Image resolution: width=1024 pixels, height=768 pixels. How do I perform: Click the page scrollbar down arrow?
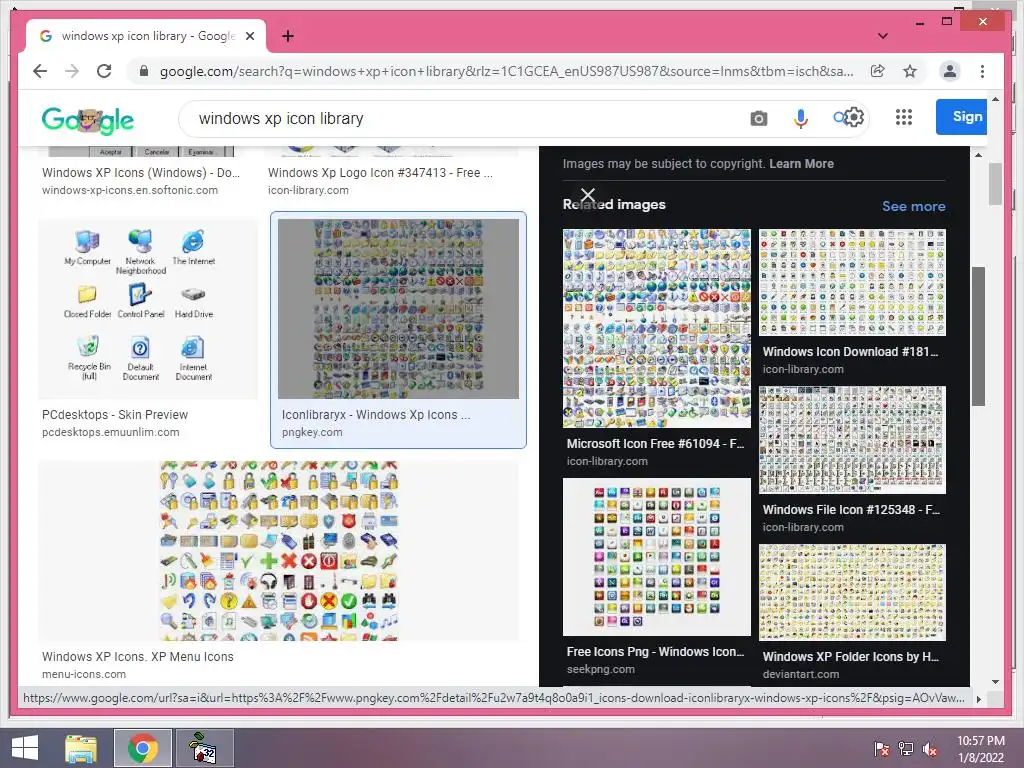pos(995,682)
